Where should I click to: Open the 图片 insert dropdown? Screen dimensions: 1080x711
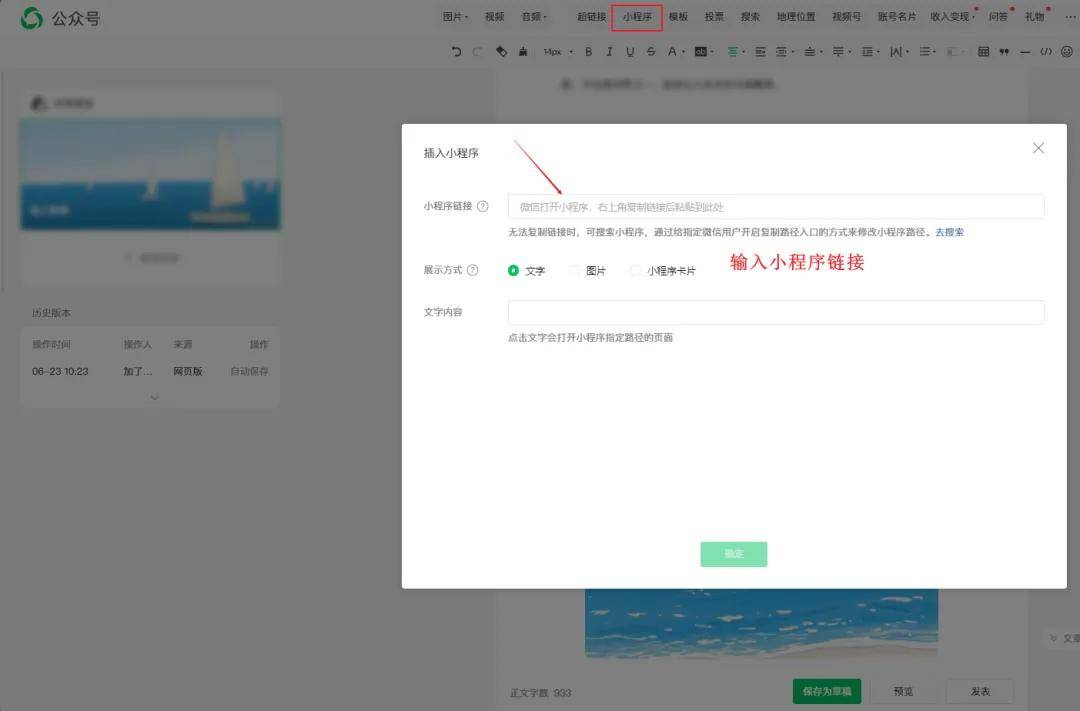[455, 17]
